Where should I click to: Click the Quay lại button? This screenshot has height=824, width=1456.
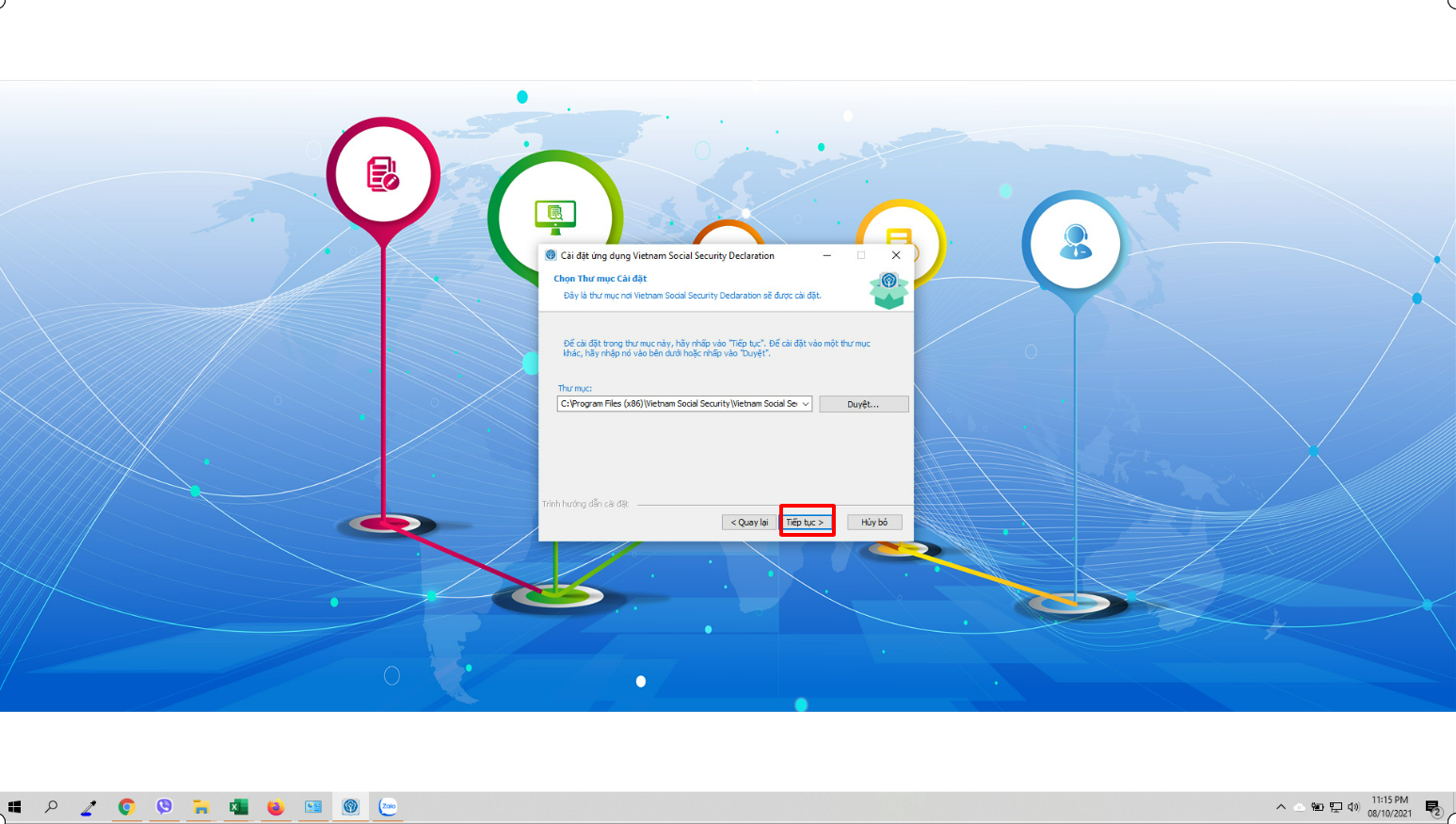pos(749,522)
